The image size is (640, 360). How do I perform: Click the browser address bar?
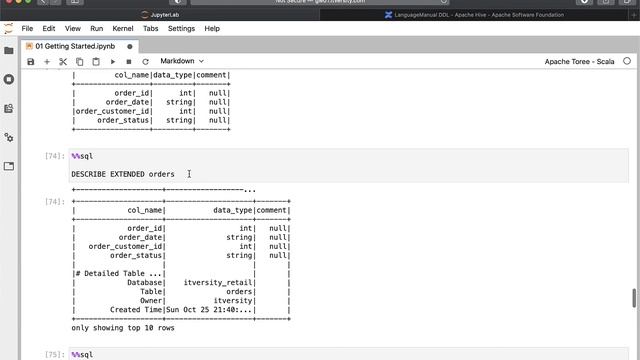(320, 2)
